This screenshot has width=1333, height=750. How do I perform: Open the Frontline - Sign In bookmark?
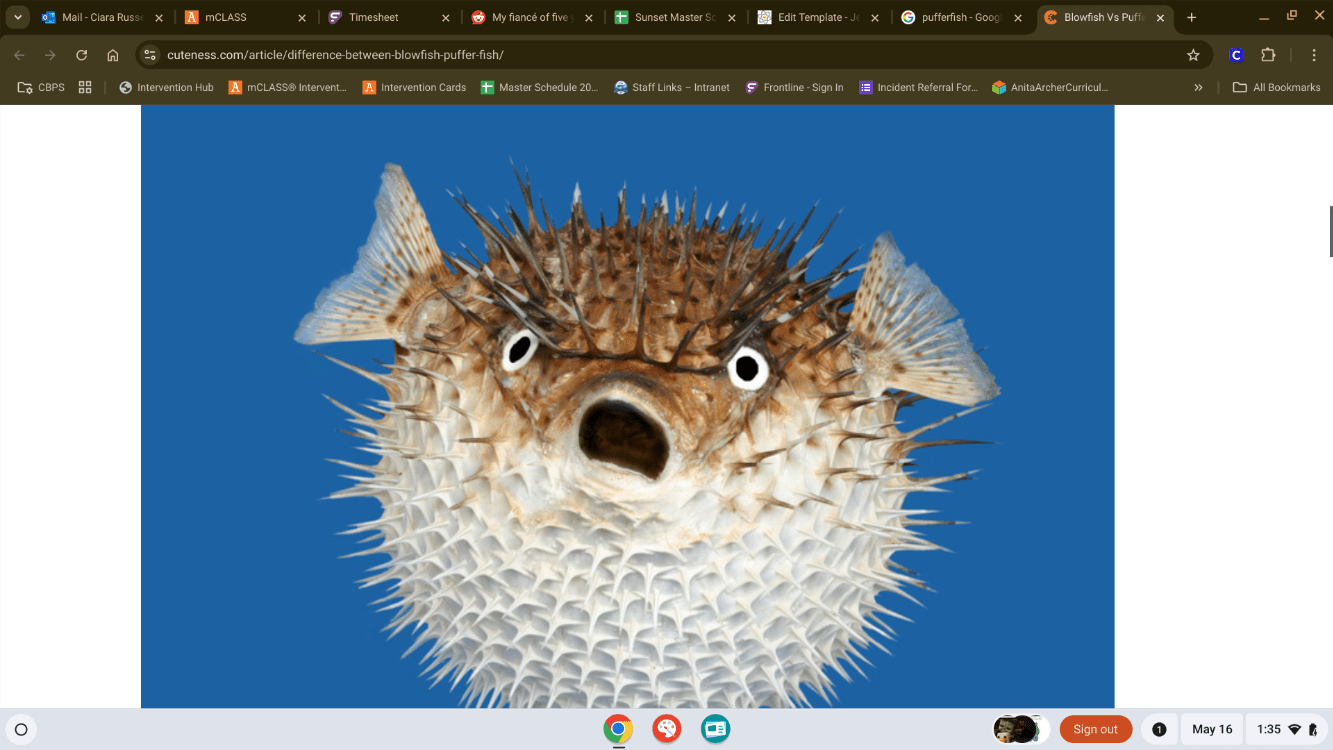[x=794, y=87]
